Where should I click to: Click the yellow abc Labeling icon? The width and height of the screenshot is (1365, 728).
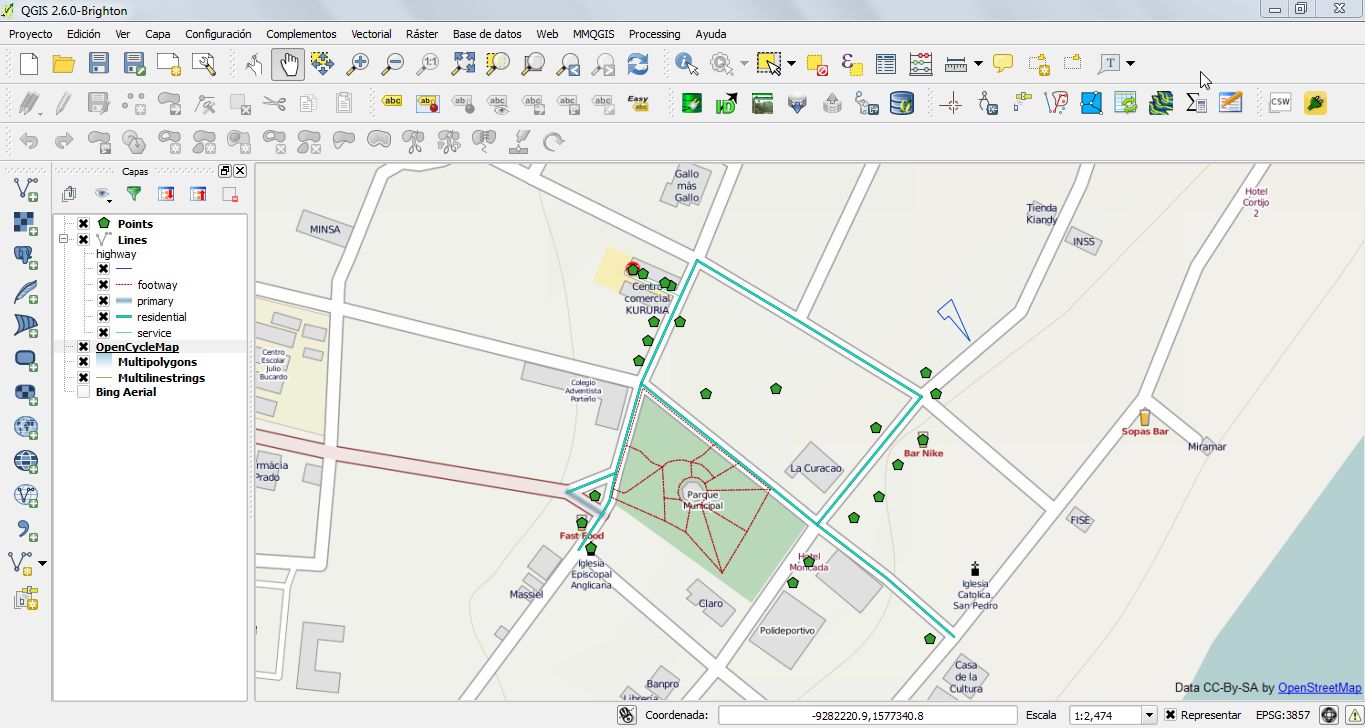click(393, 102)
